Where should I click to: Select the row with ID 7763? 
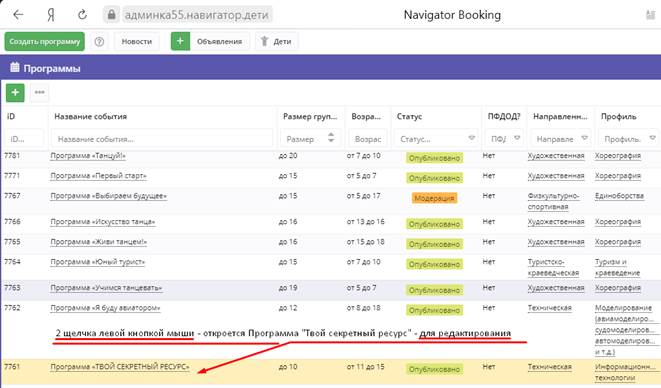pyautogui.click(x=330, y=290)
